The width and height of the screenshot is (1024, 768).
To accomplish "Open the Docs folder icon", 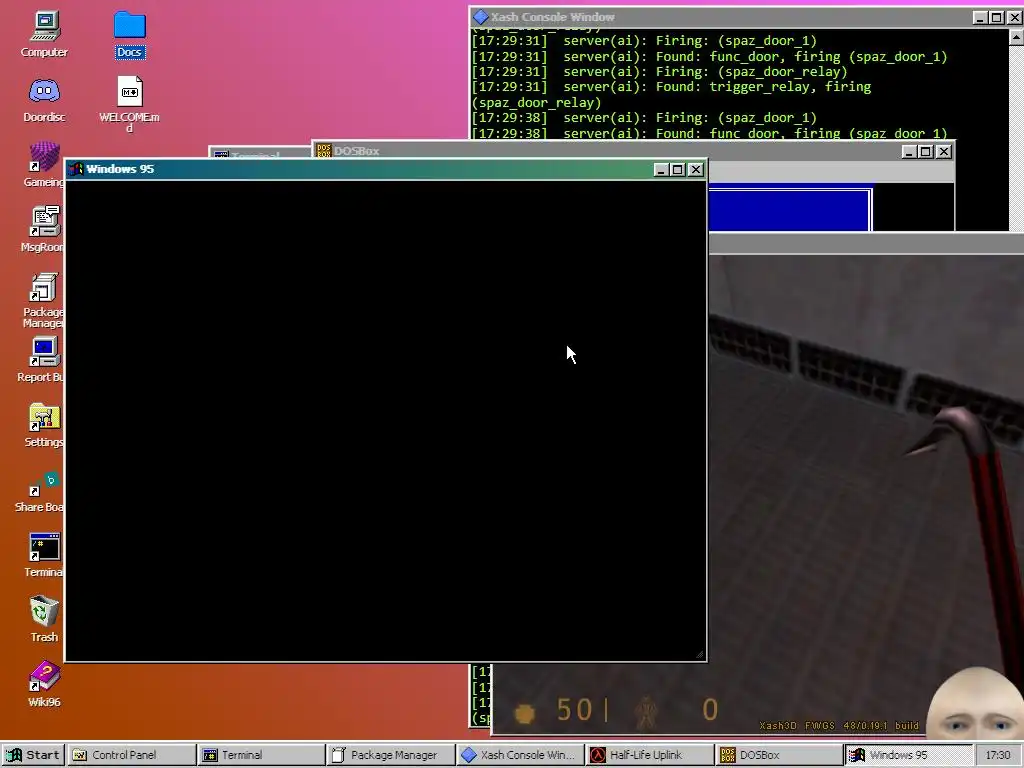I will click(129, 35).
